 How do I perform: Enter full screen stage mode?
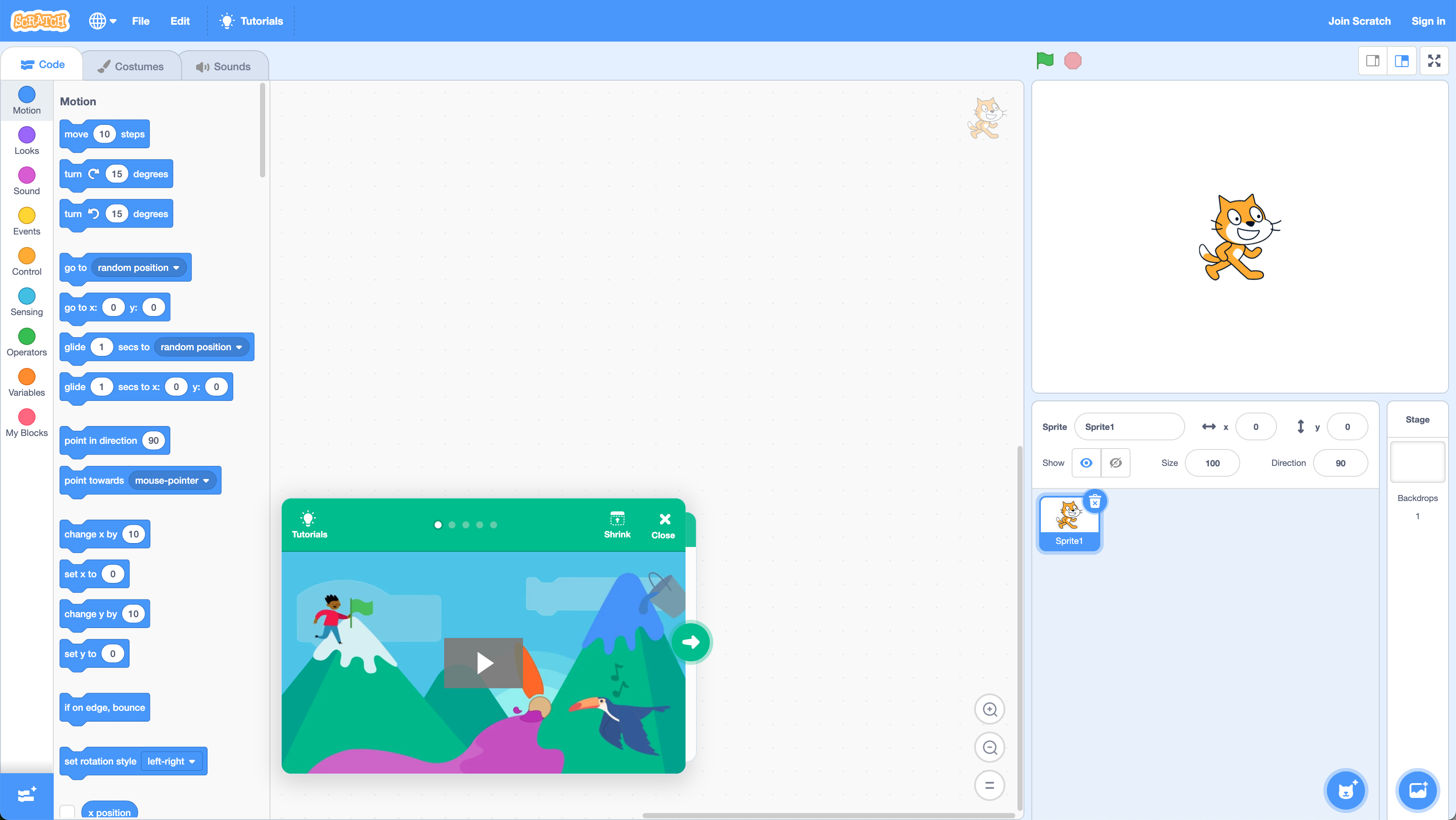pos(1434,61)
